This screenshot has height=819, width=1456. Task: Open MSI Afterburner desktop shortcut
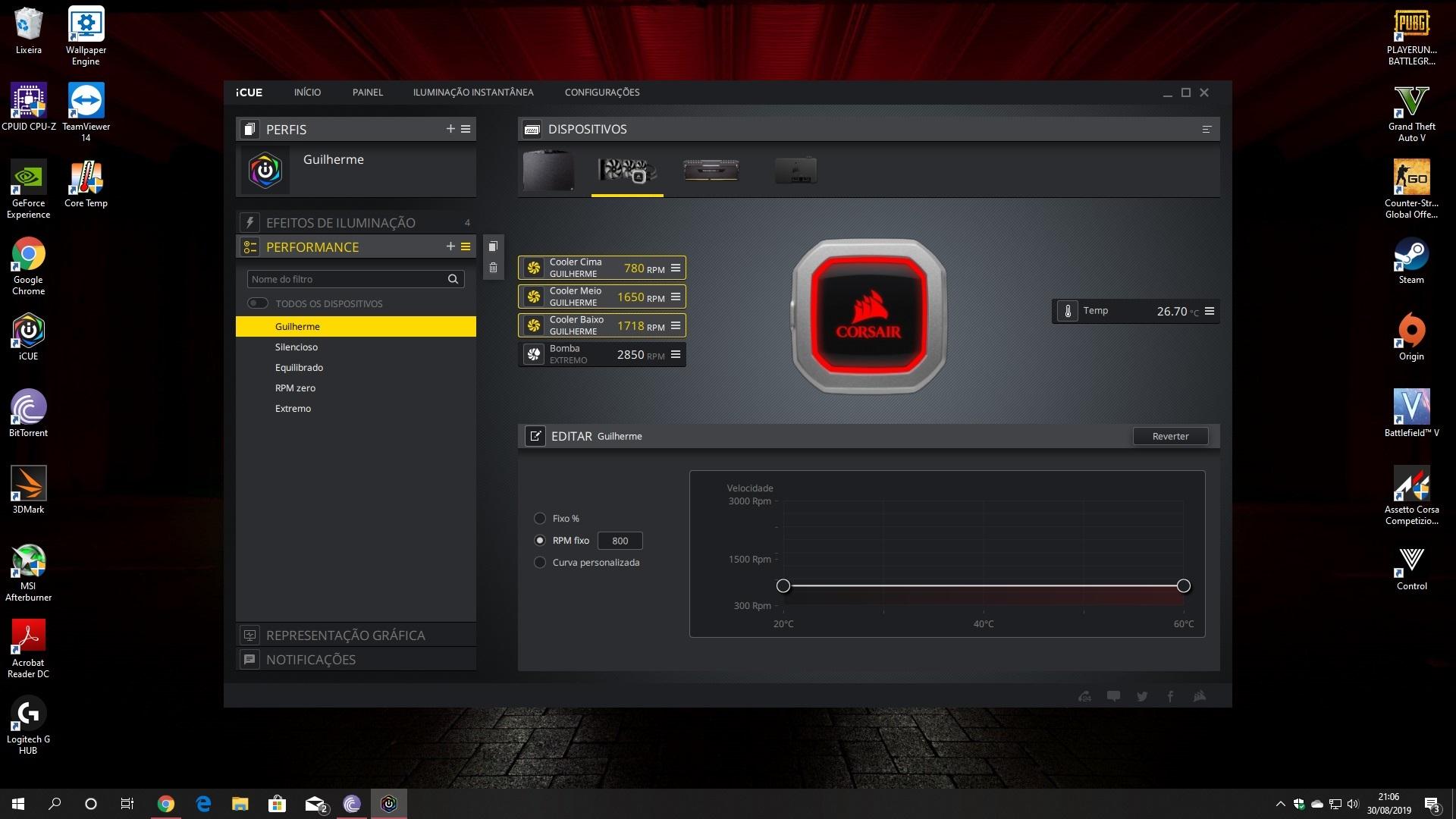[x=28, y=573]
